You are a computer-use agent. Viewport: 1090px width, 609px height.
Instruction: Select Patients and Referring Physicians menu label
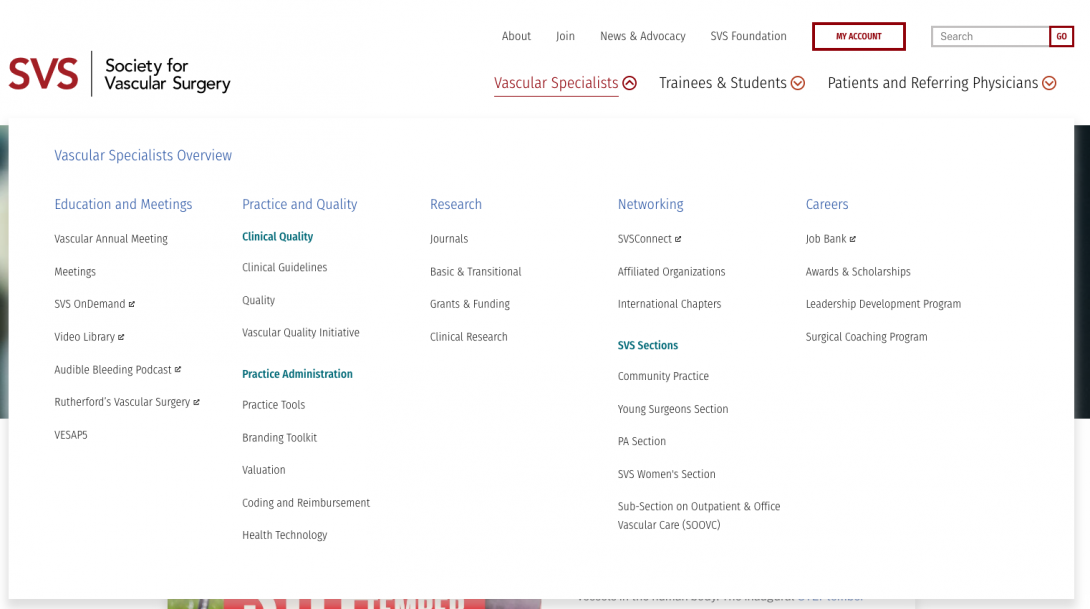[933, 83]
